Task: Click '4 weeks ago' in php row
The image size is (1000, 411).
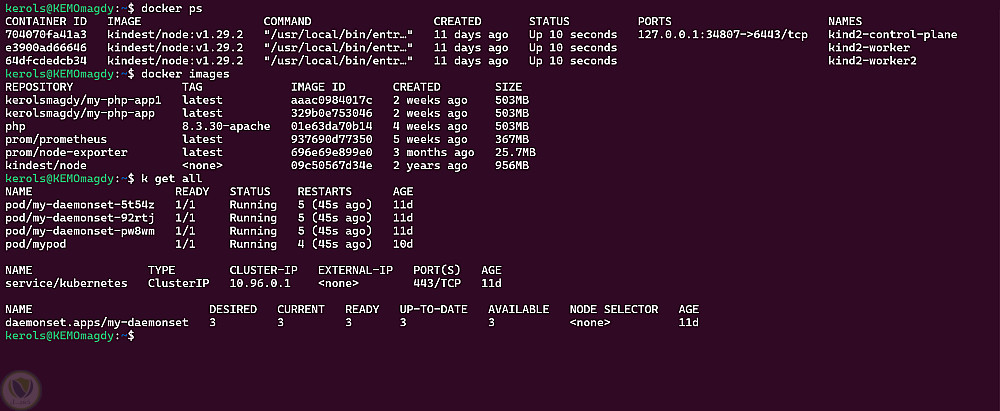Action: pos(430,126)
